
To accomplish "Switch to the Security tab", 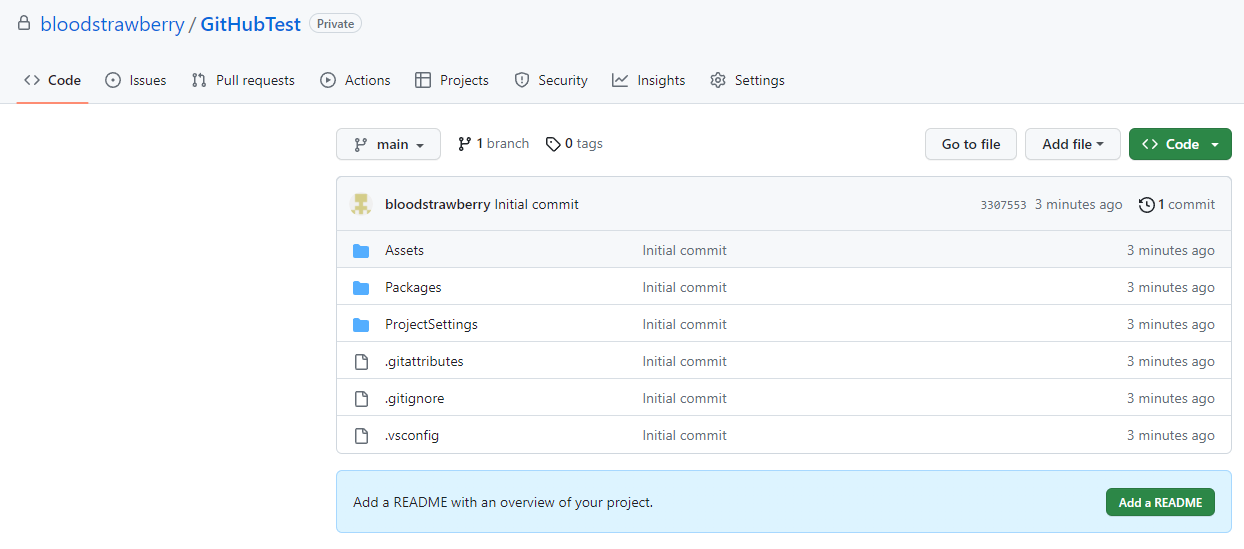I will [551, 80].
